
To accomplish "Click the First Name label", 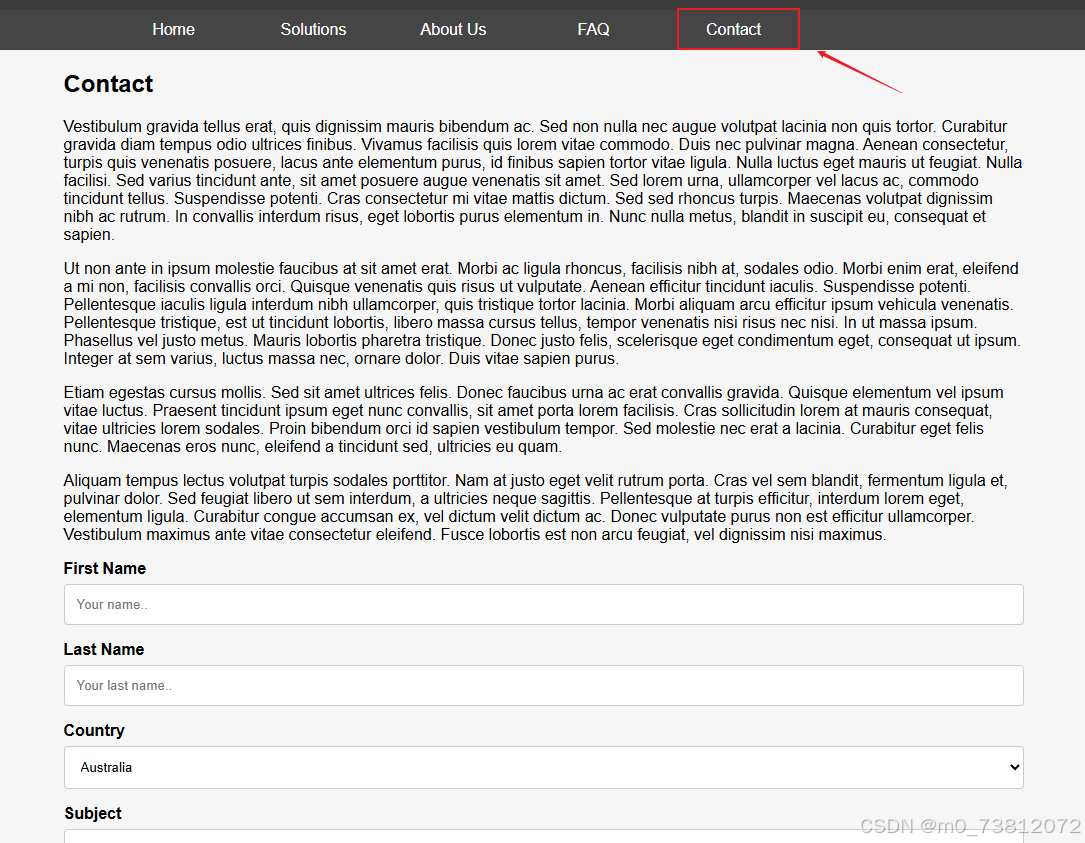I will tap(104, 568).
